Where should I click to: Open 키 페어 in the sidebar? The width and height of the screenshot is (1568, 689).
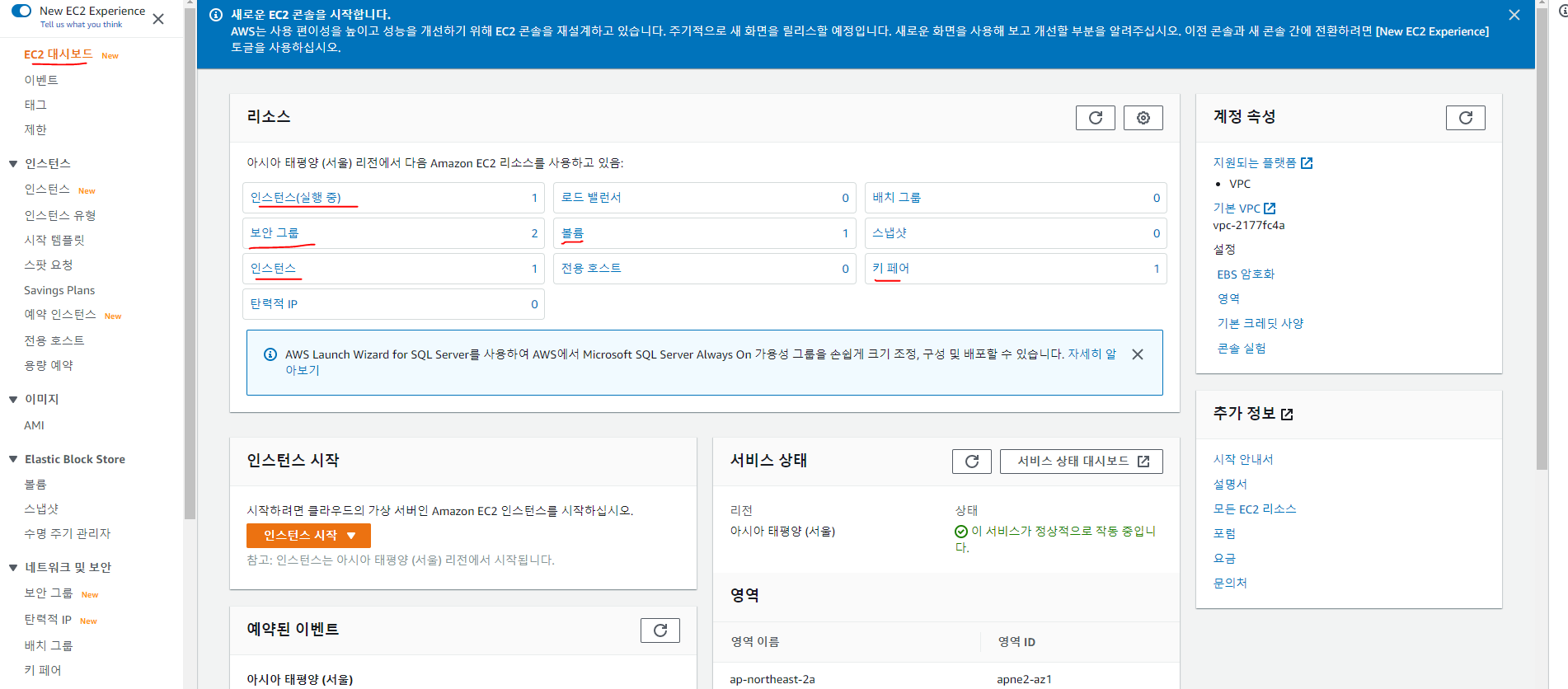click(43, 670)
